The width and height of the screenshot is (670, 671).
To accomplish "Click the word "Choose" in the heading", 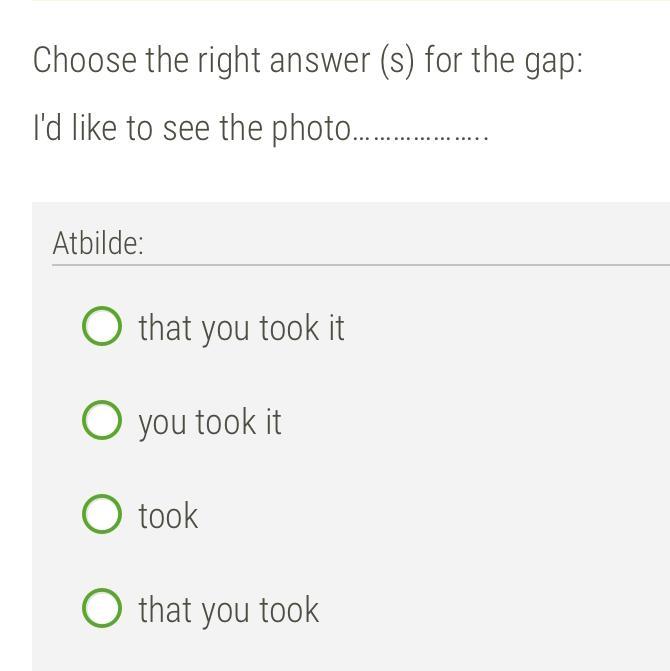I will point(85,60).
